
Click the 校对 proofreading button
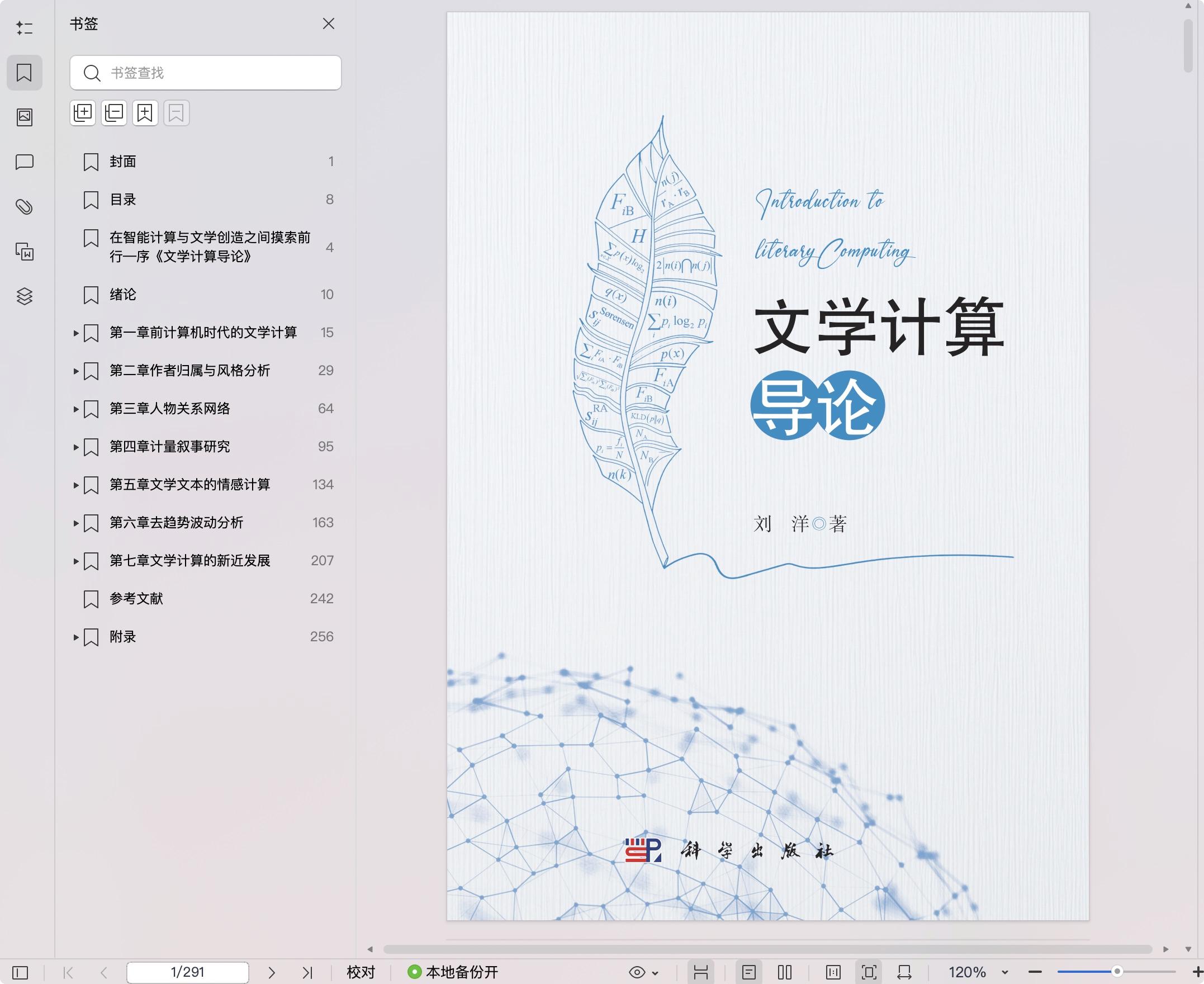click(x=361, y=972)
